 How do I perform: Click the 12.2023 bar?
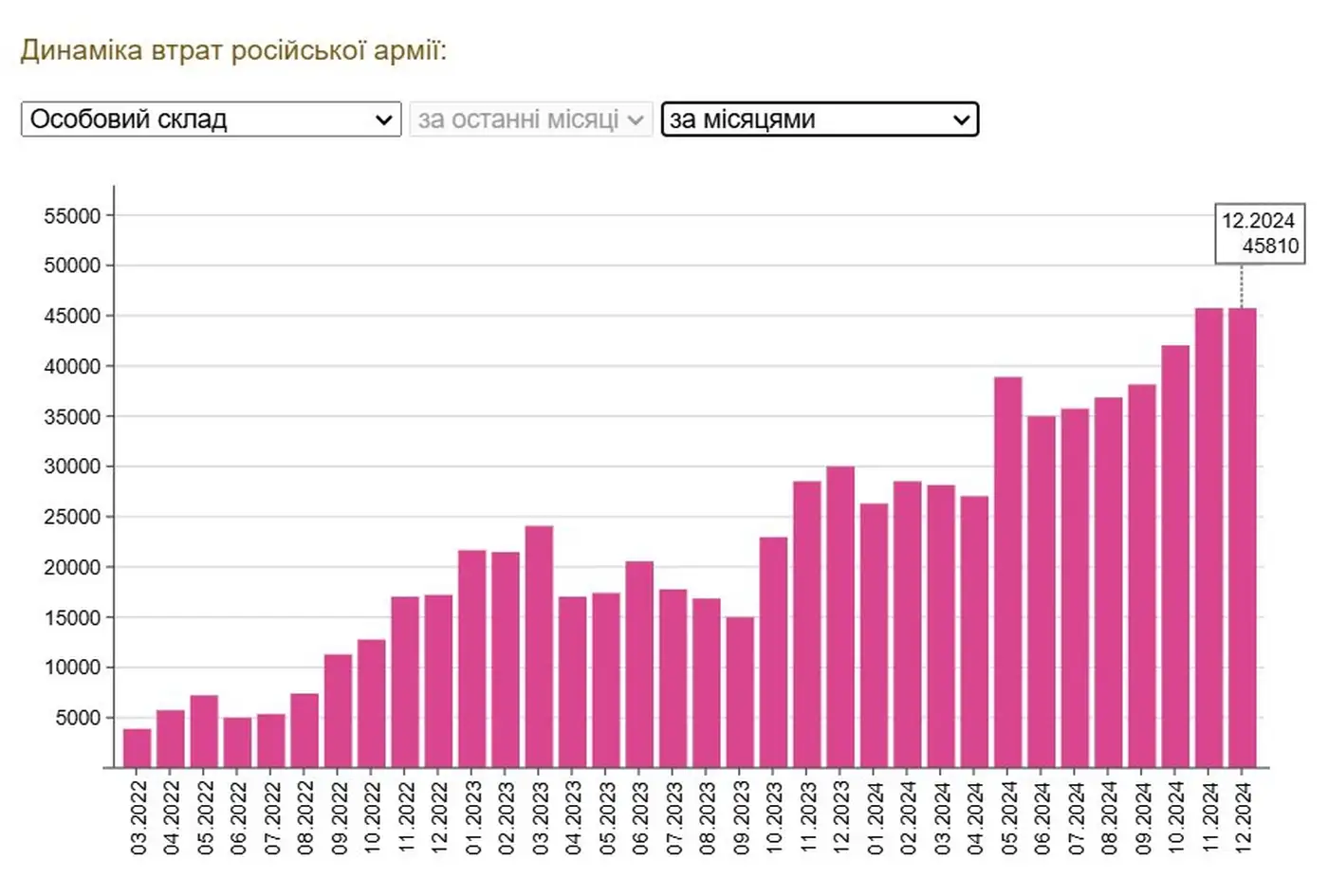pyautogui.click(x=840, y=616)
